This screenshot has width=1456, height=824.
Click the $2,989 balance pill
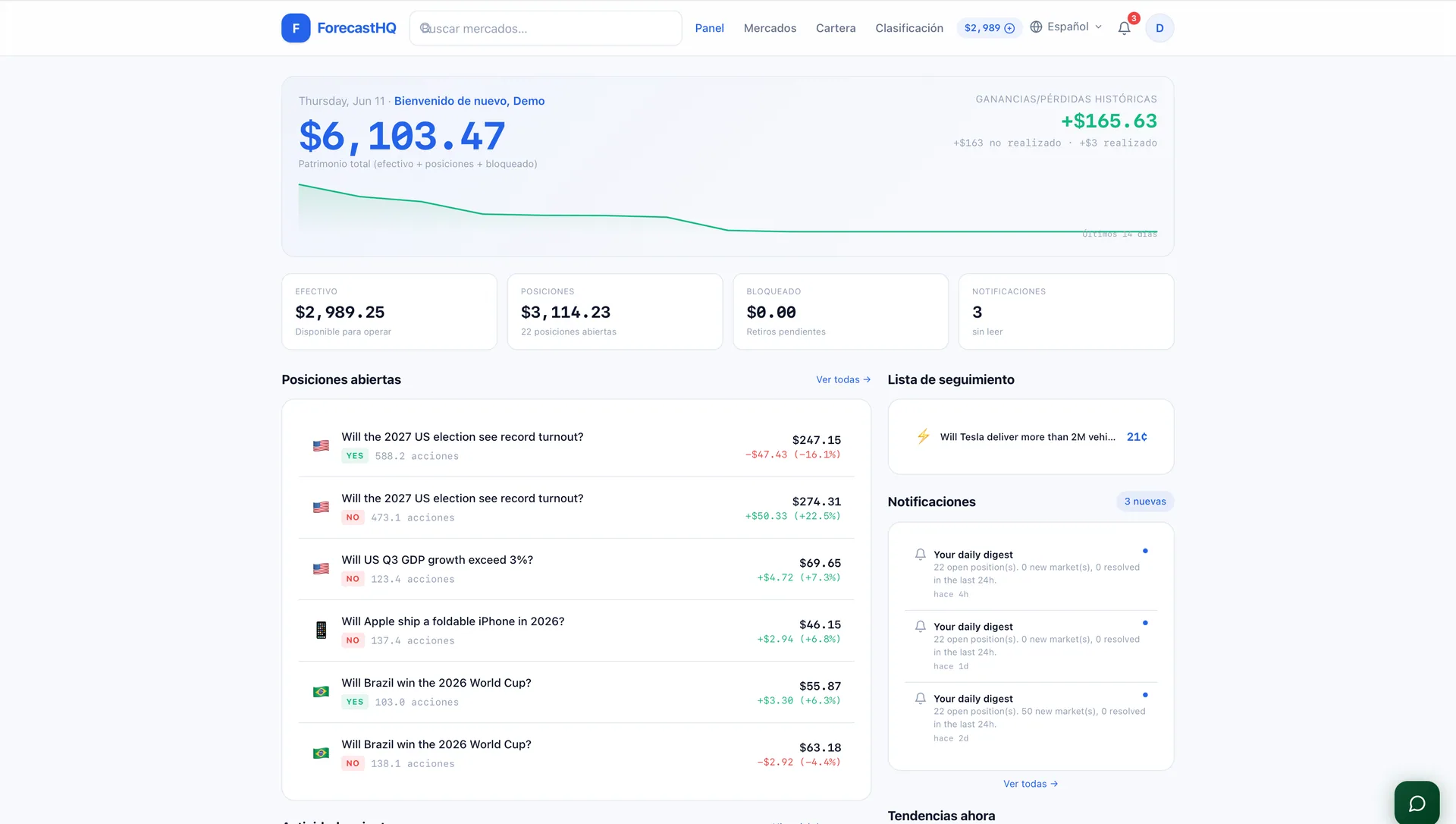pyautogui.click(x=989, y=28)
